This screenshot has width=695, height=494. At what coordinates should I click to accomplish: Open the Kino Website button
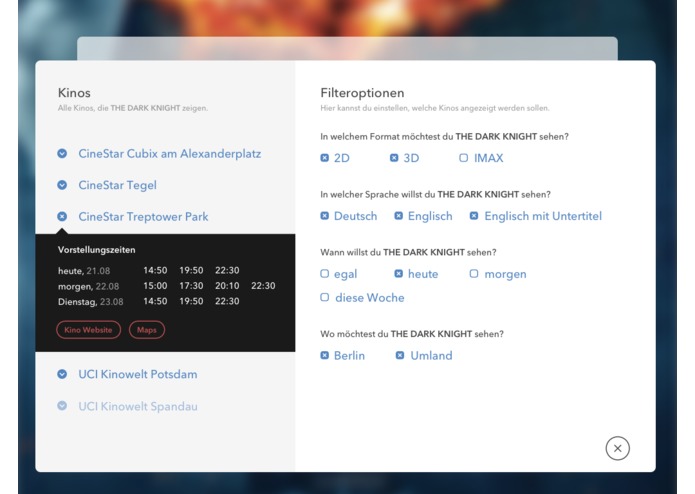(88, 330)
